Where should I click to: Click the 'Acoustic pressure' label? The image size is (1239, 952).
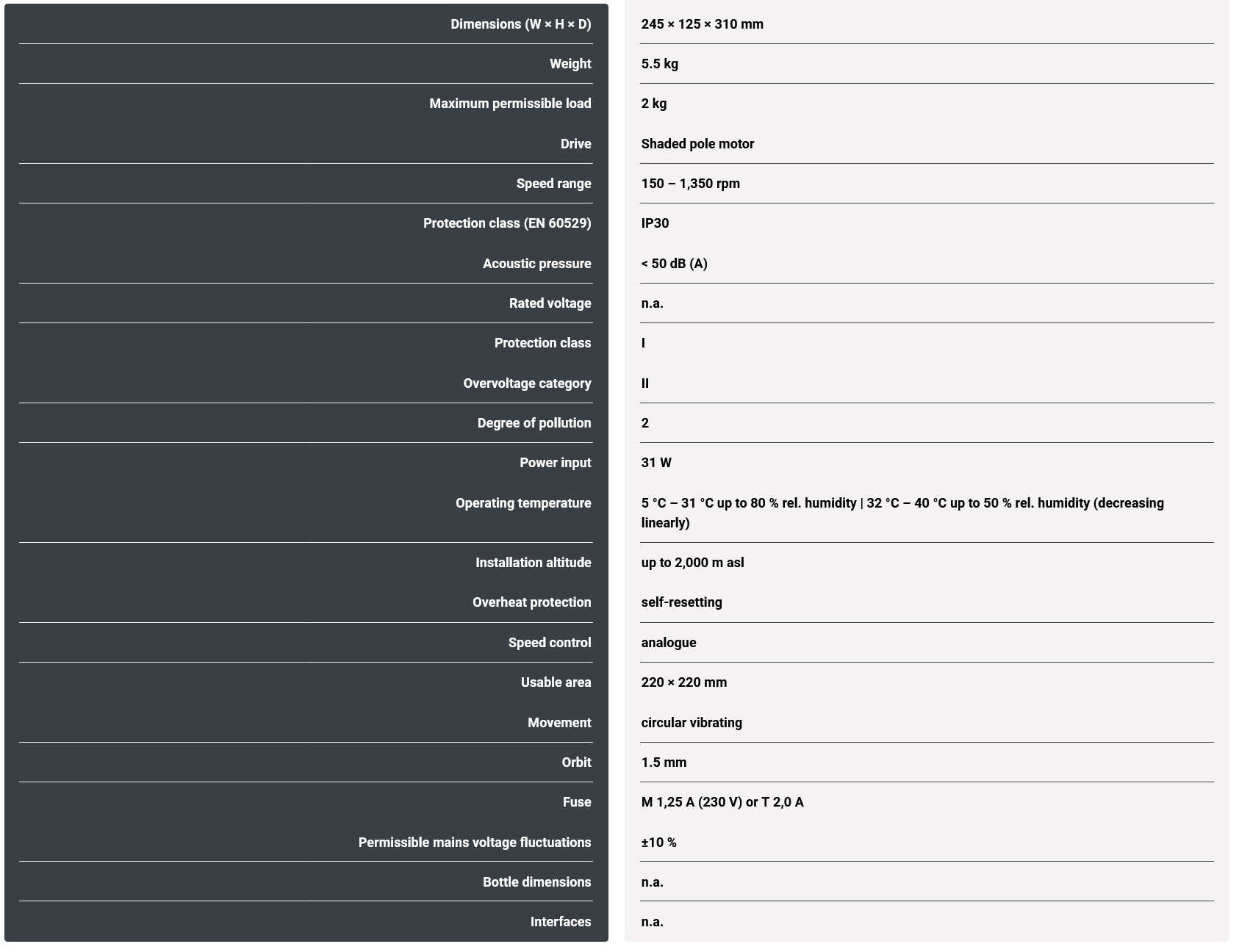tap(536, 264)
